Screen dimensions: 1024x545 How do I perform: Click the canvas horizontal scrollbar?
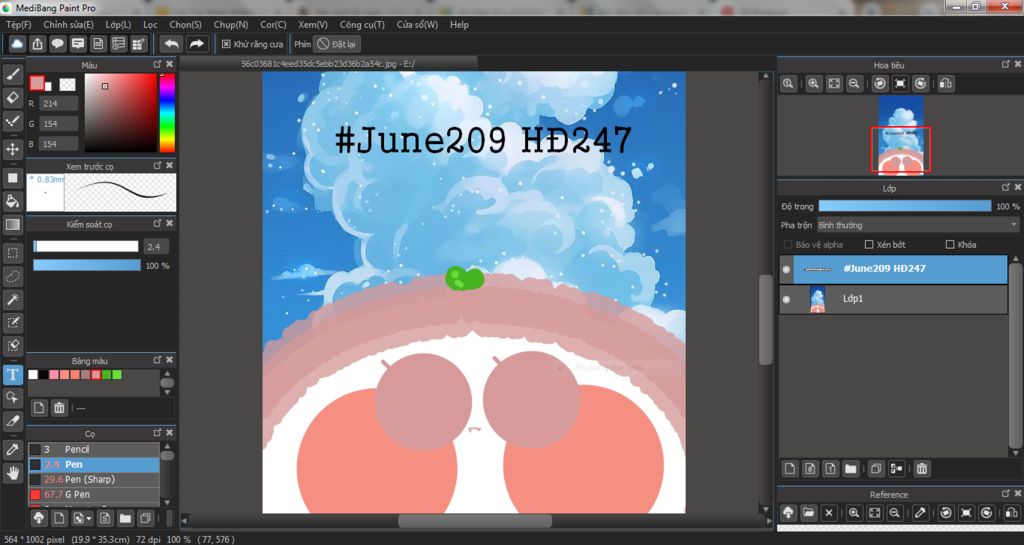[x=475, y=521]
